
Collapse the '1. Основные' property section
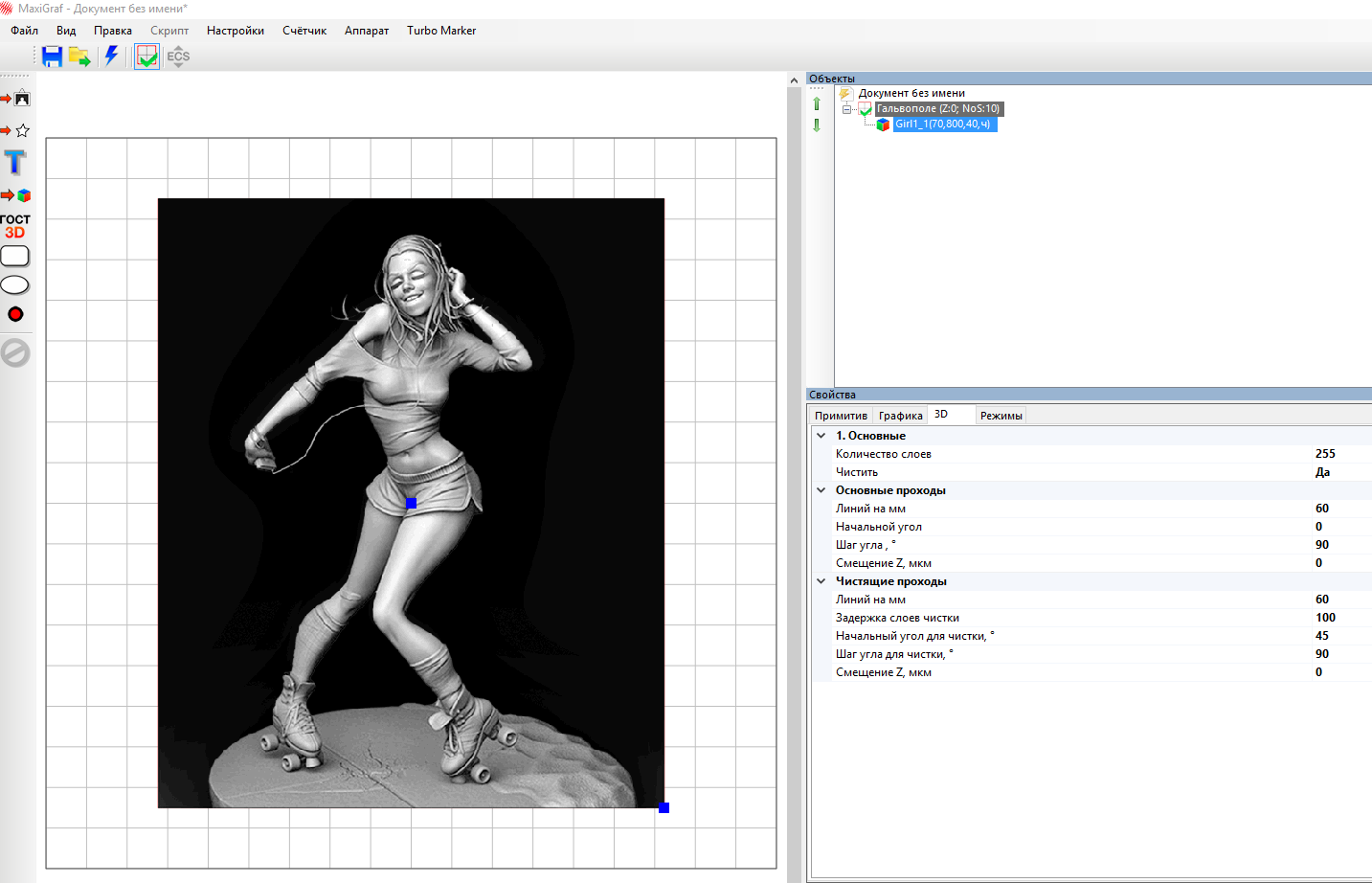coord(821,436)
